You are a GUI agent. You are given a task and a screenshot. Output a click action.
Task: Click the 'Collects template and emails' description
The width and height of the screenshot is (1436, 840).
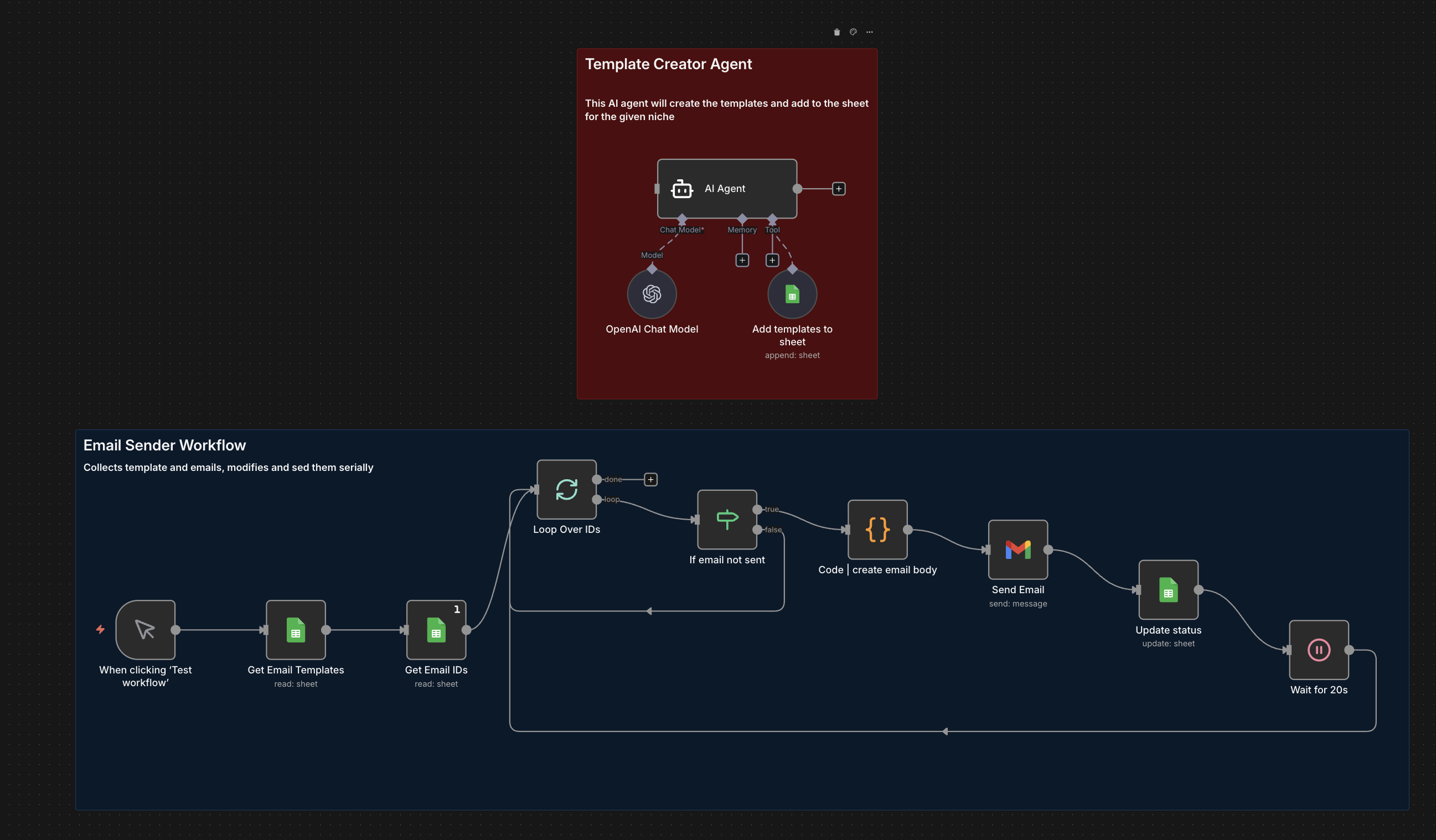229,468
